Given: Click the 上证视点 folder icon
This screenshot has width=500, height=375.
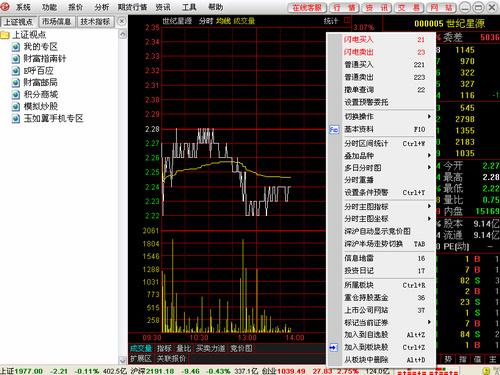Looking at the screenshot, I should click(5, 35).
